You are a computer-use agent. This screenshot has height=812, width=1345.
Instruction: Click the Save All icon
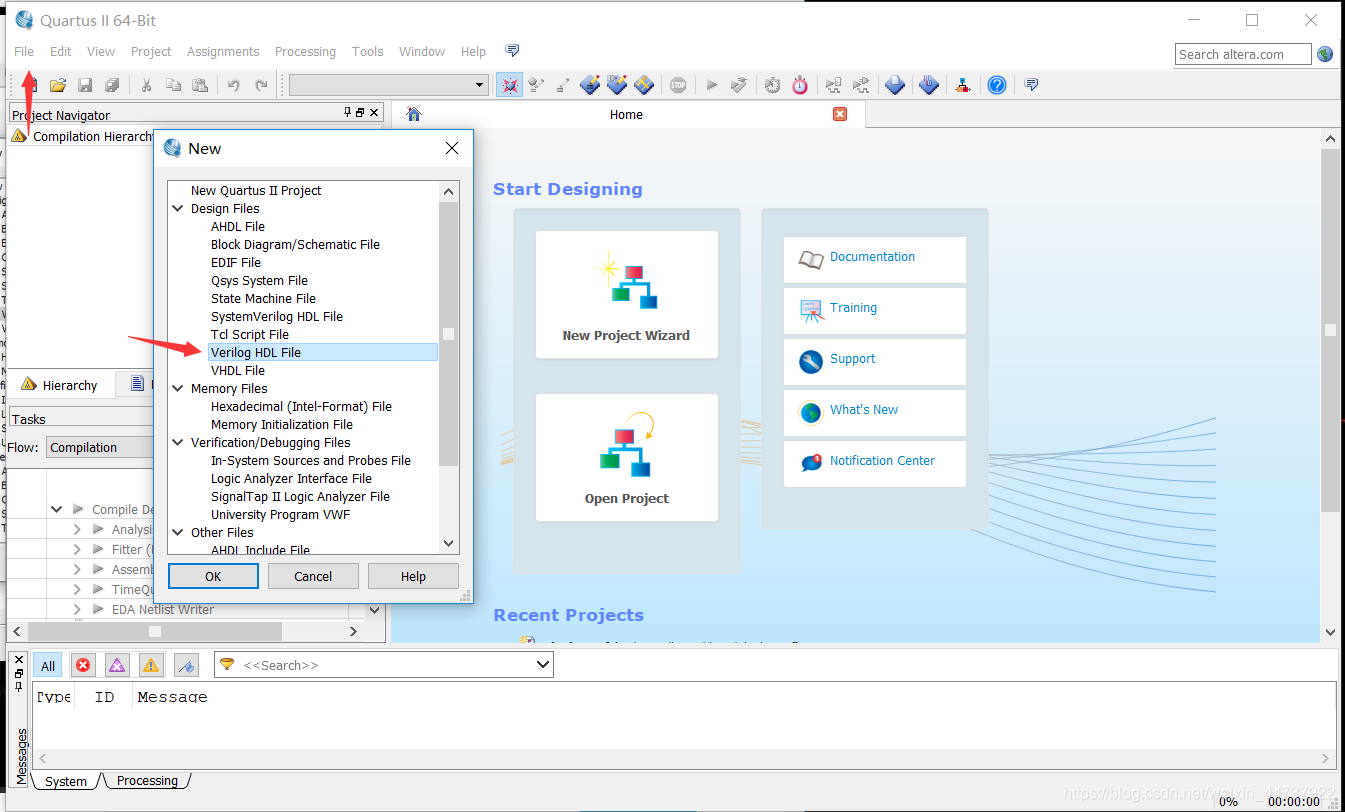[x=112, y=86]
